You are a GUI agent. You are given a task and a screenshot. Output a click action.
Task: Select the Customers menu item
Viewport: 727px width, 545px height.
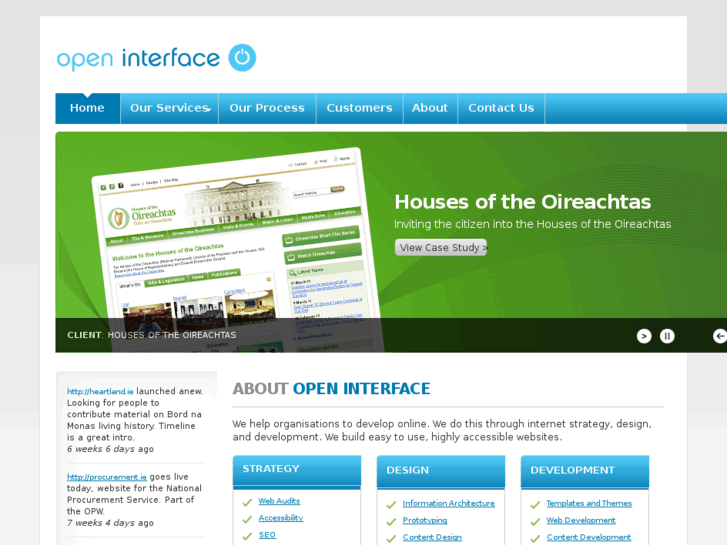pos(359,108)
